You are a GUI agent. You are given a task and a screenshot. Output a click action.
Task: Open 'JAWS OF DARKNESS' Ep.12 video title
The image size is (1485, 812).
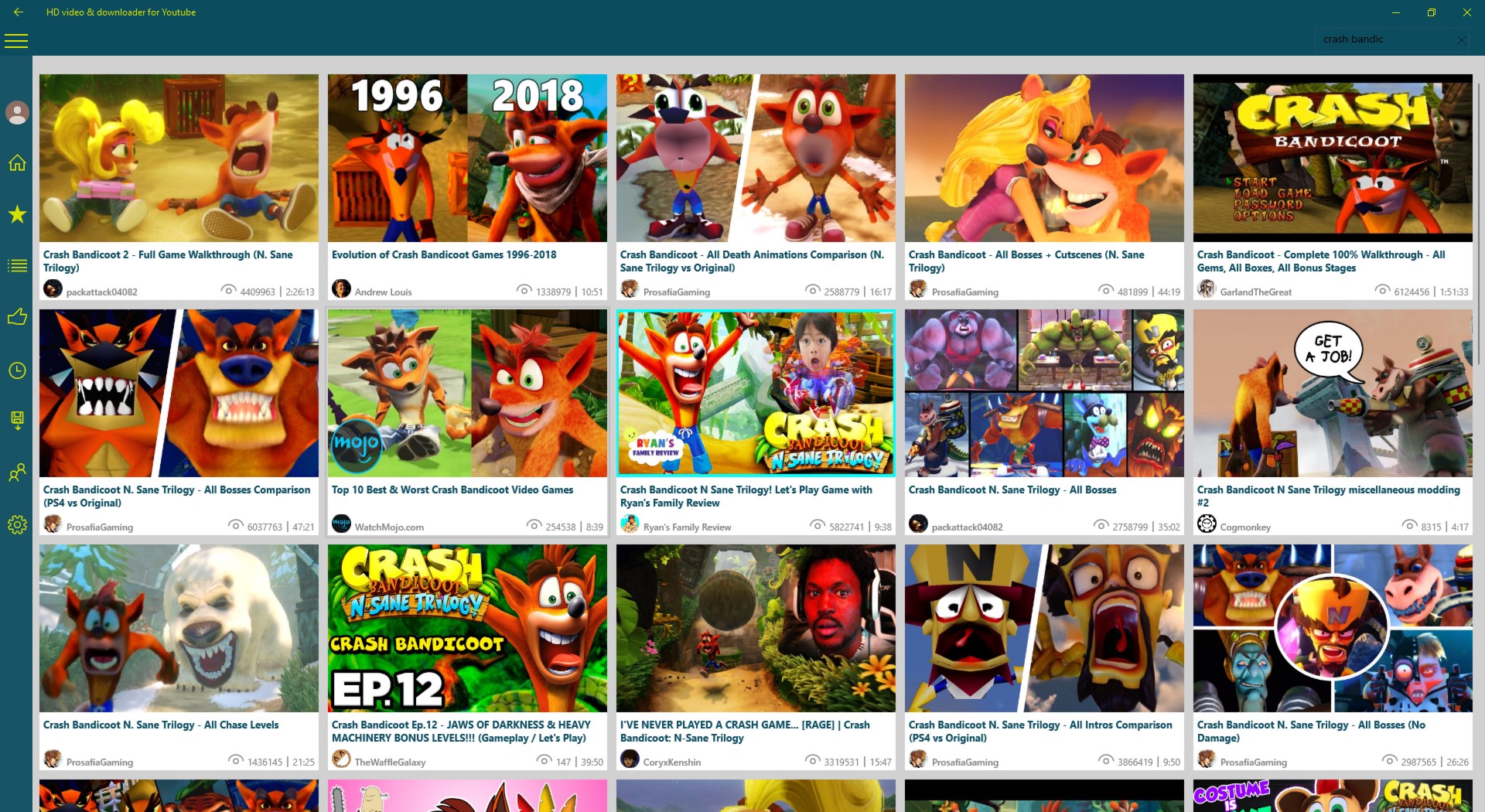click(461, 732)
